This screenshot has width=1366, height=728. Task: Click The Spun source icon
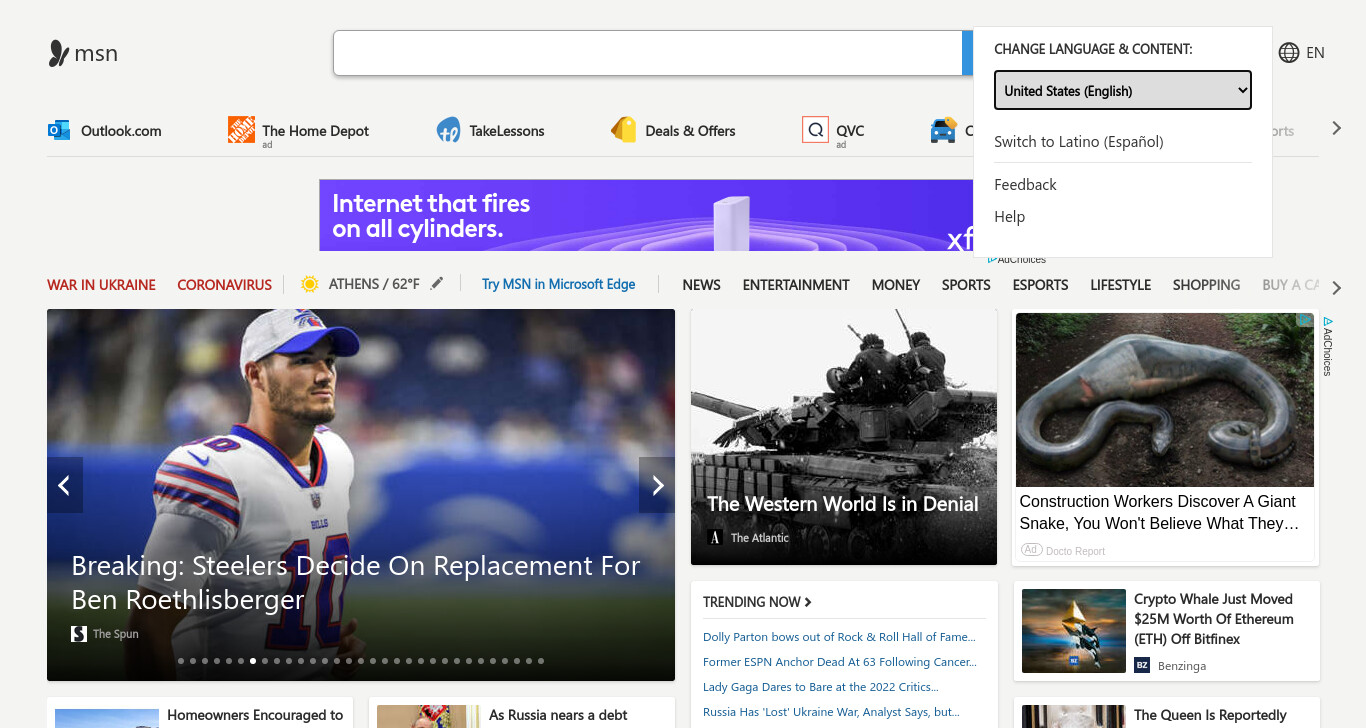click(x=79, y=634)
